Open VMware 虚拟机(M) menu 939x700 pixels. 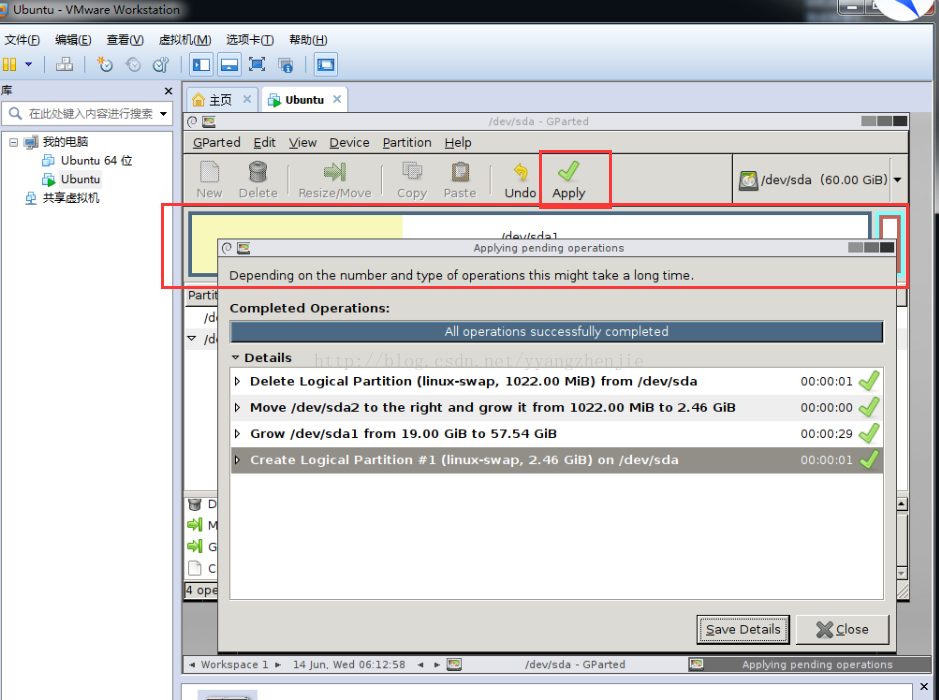tap(185, 40)
